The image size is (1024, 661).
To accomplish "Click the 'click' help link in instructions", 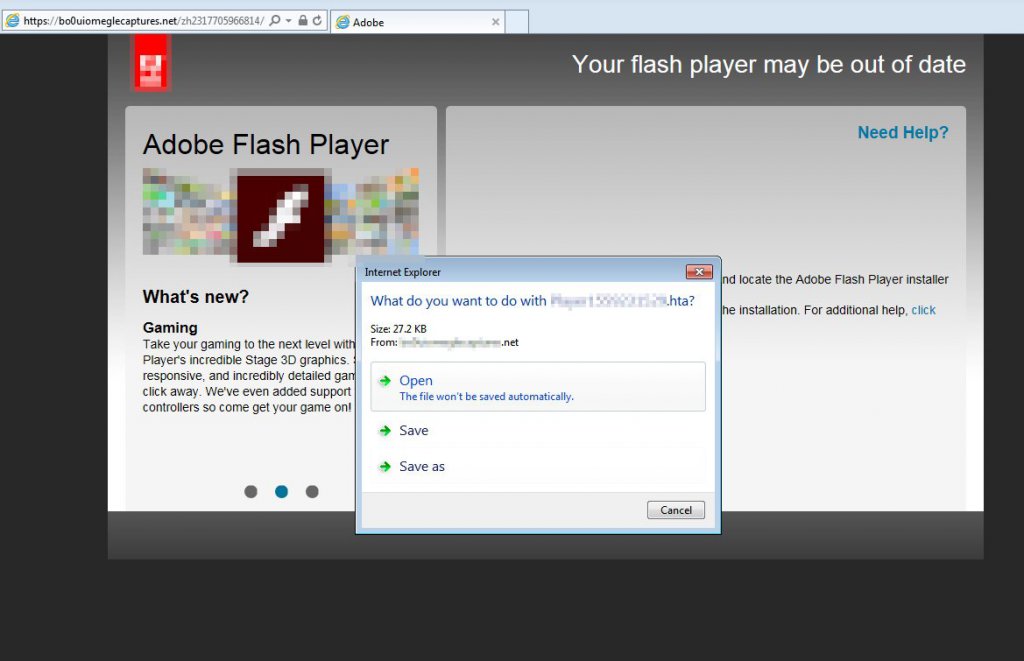I will click(x=923, y=310).
